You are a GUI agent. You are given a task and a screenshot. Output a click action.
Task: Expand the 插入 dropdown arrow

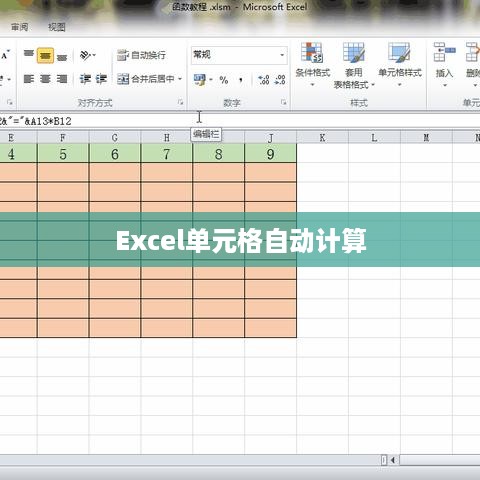click(x=444, y=86)
